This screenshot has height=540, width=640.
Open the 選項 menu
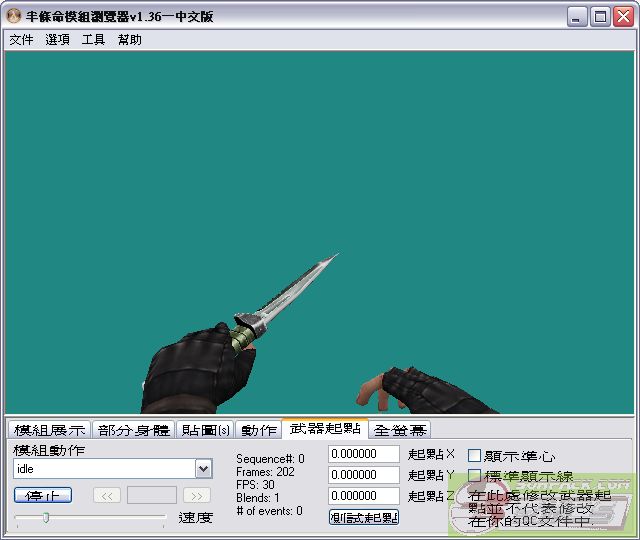point(57,40)
